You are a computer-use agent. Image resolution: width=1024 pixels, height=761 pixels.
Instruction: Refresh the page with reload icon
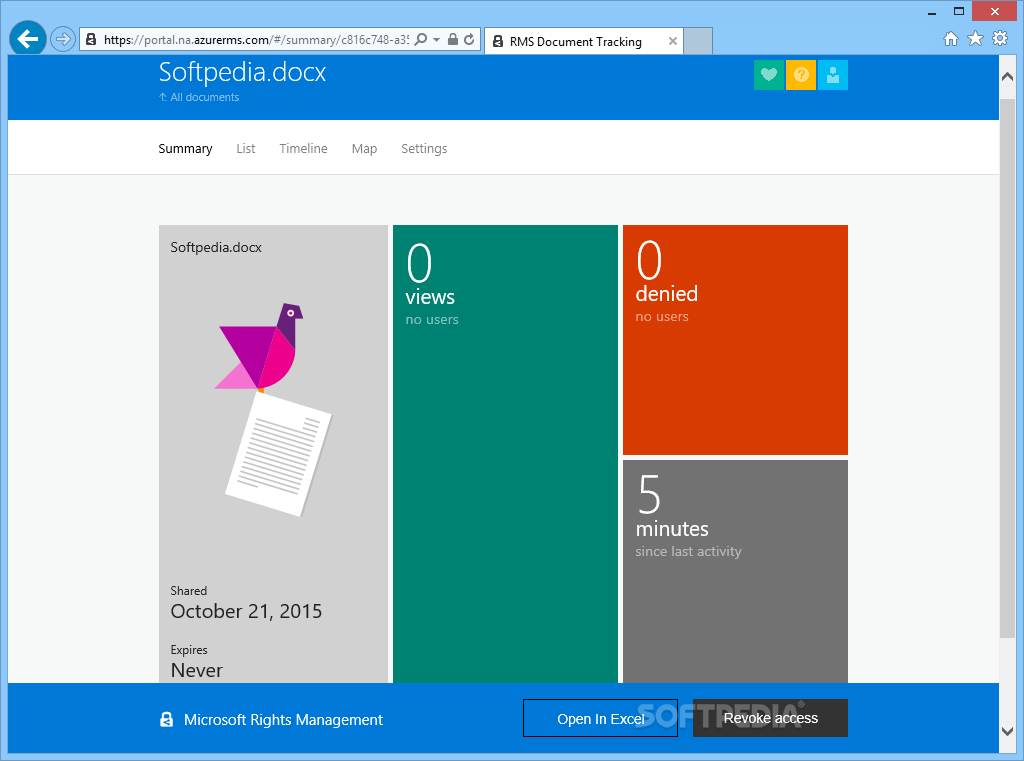pos(469,39)
